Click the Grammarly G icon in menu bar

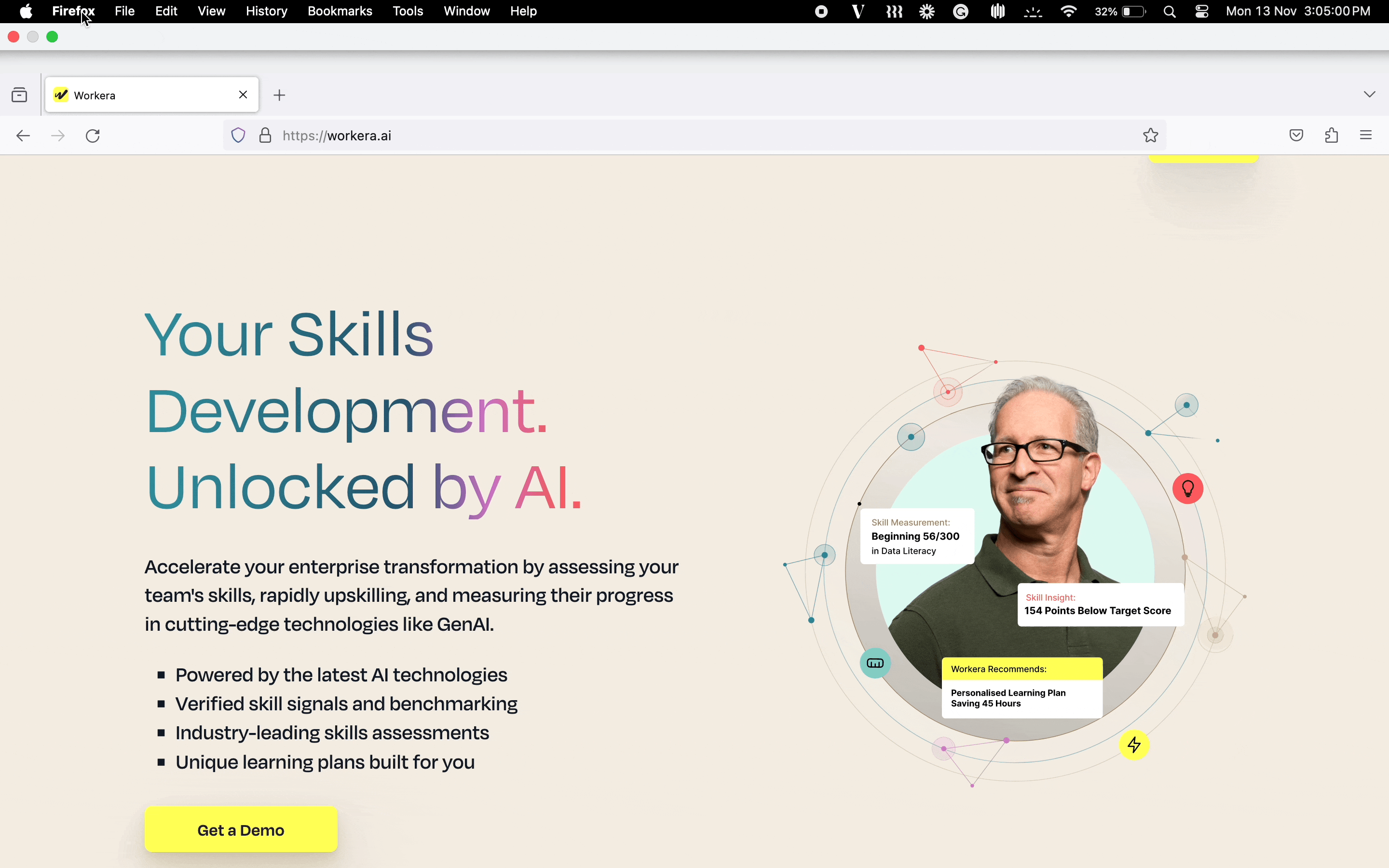tap(961, 12)
